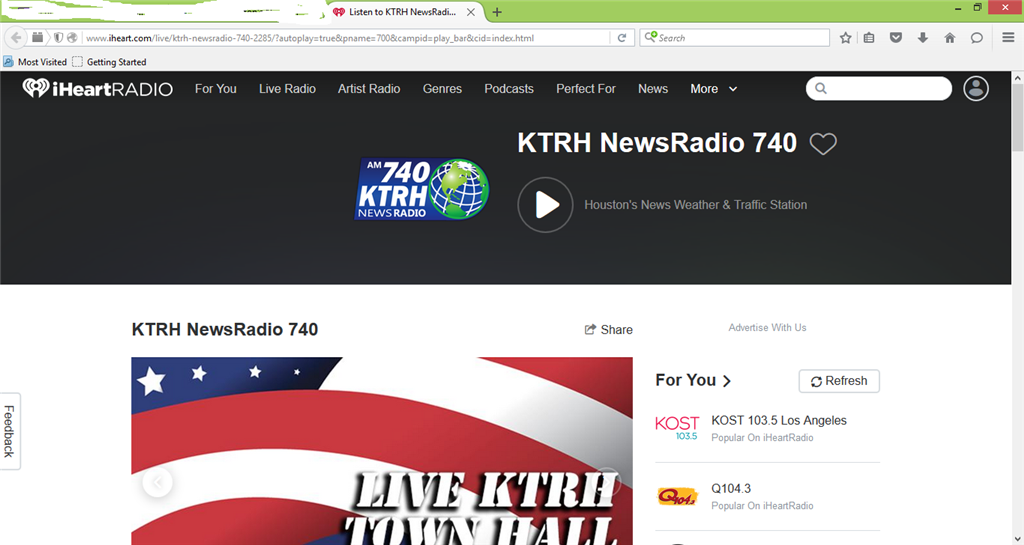Expand the More dropdown menu
The image size is (1024, 545).
714,89
